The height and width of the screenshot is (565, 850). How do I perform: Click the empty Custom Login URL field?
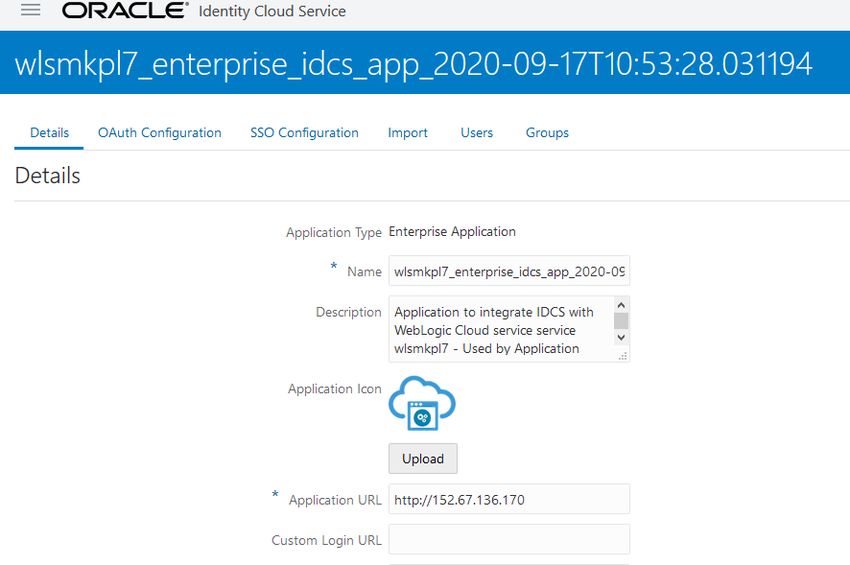[509, 539]
